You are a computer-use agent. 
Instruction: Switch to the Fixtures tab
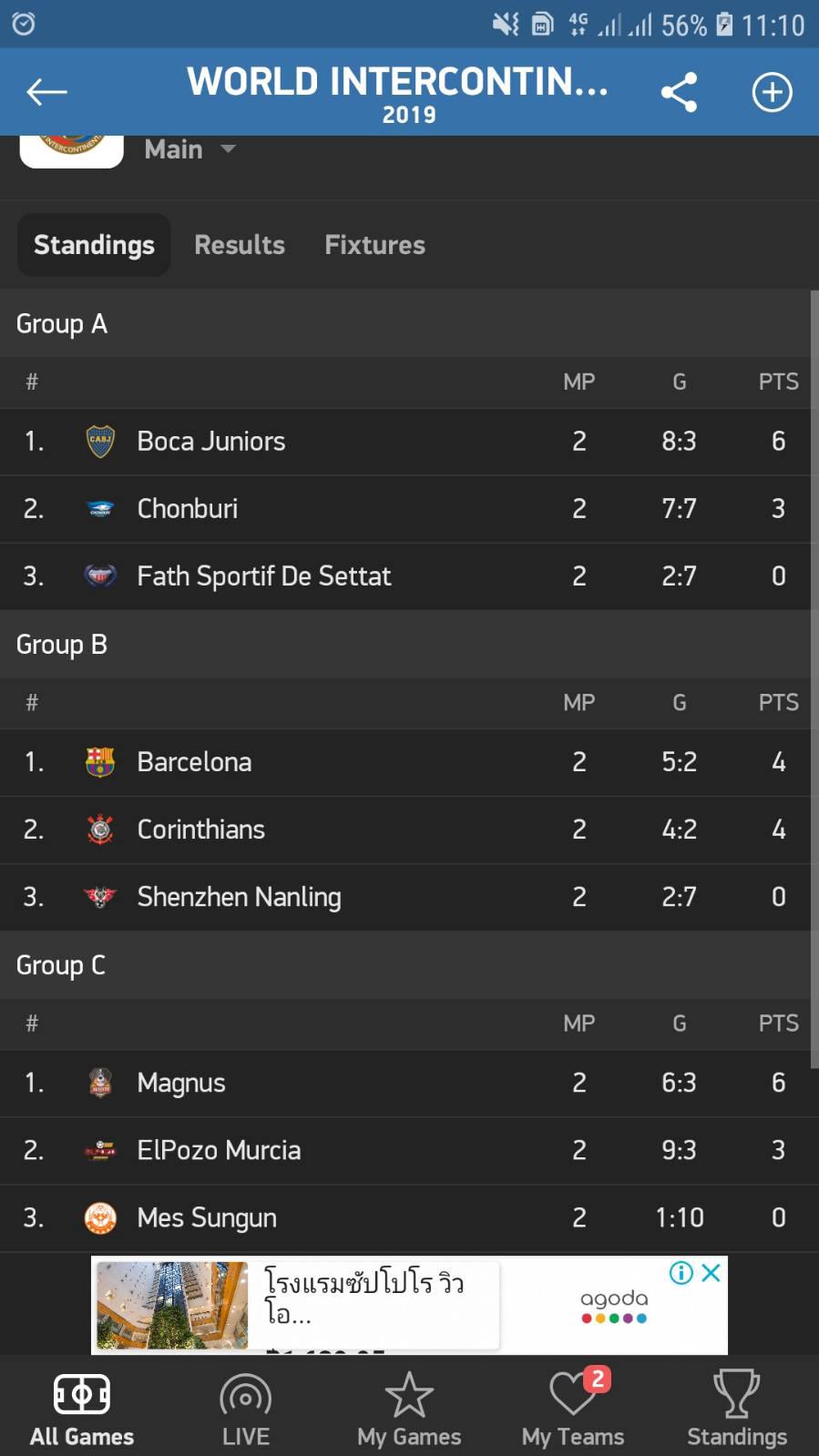pyautogui.click(x=374, y=245)
